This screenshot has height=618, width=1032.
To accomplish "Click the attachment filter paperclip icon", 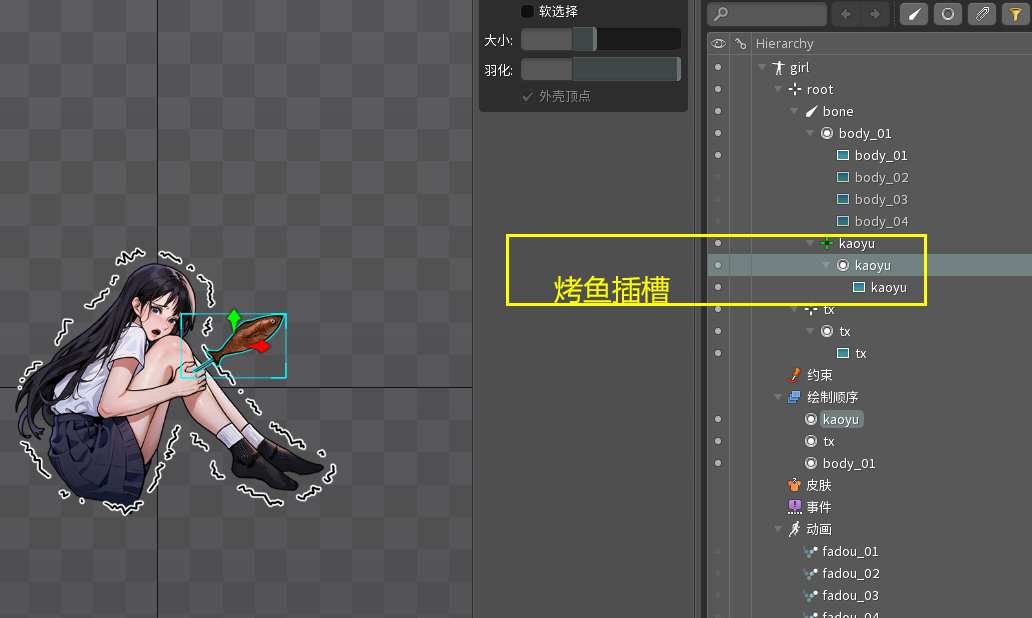I will click(x=982, y=14).
